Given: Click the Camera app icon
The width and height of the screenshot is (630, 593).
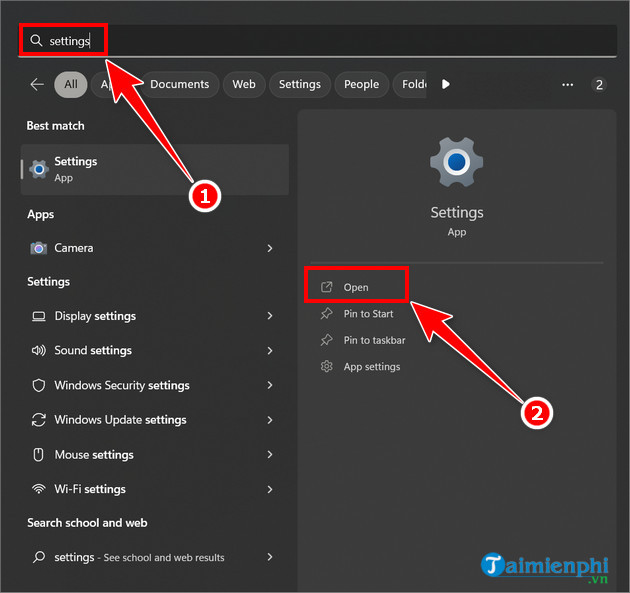Looking at the screenshot, I should click(x=39, y=248).
